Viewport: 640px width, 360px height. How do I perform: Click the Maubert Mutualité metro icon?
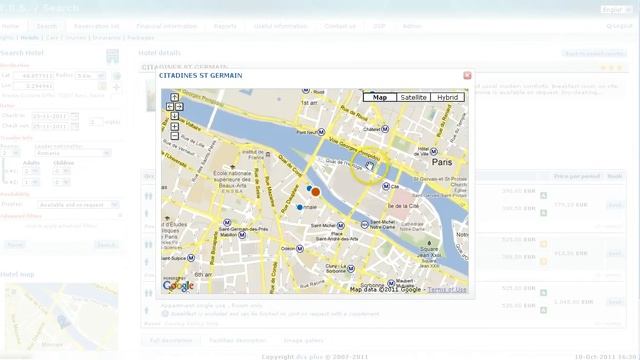tap(391, 283)
